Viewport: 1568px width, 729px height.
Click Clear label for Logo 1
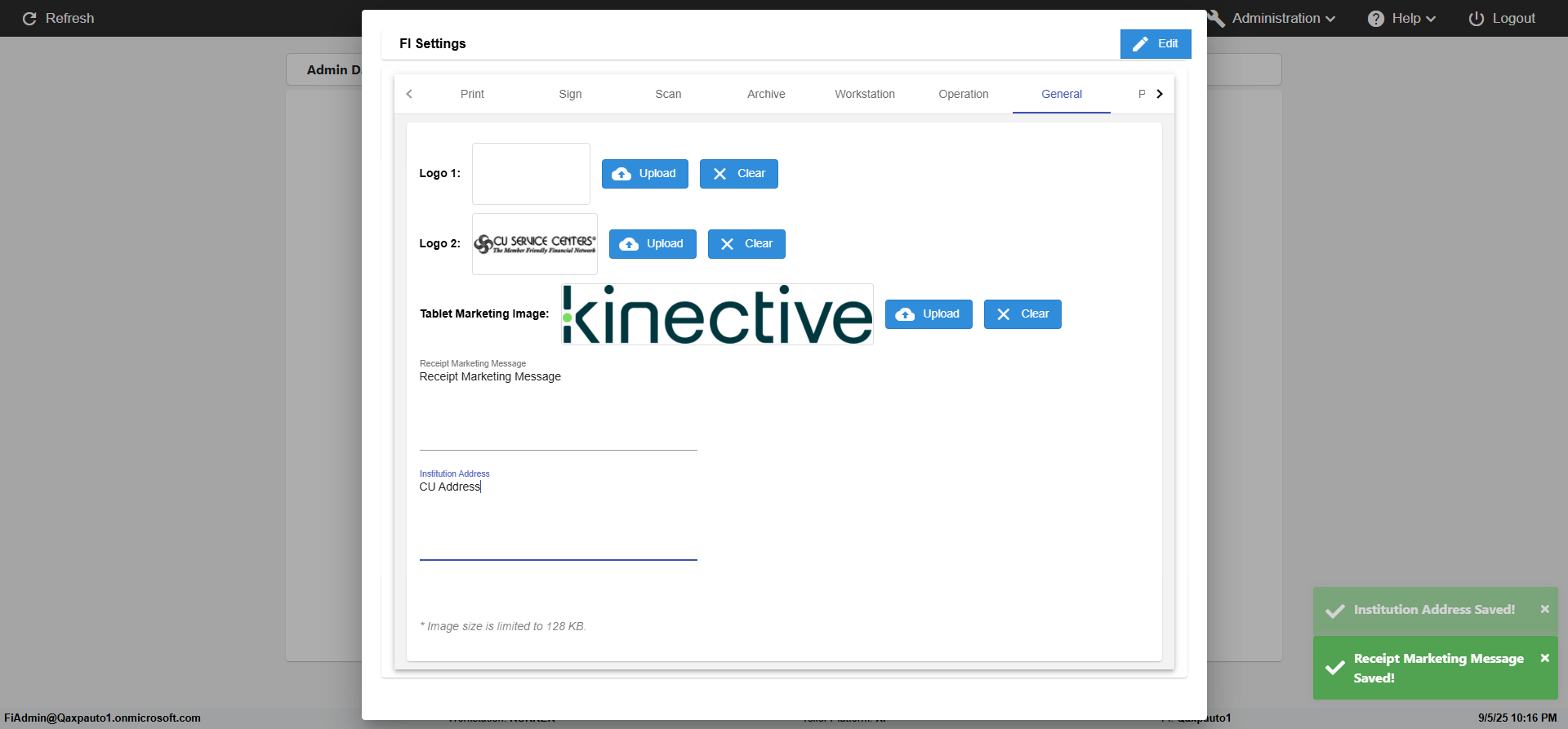point(751,174)
